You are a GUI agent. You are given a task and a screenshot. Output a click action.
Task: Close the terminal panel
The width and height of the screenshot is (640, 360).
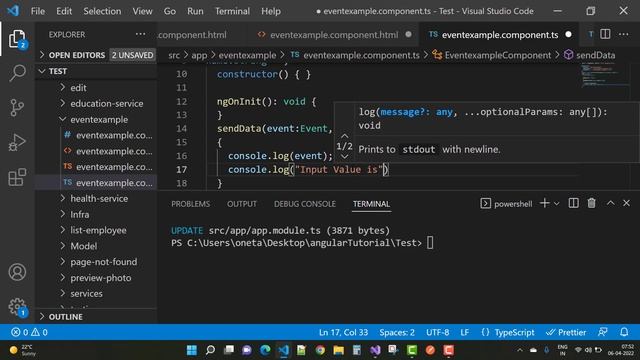627,203
